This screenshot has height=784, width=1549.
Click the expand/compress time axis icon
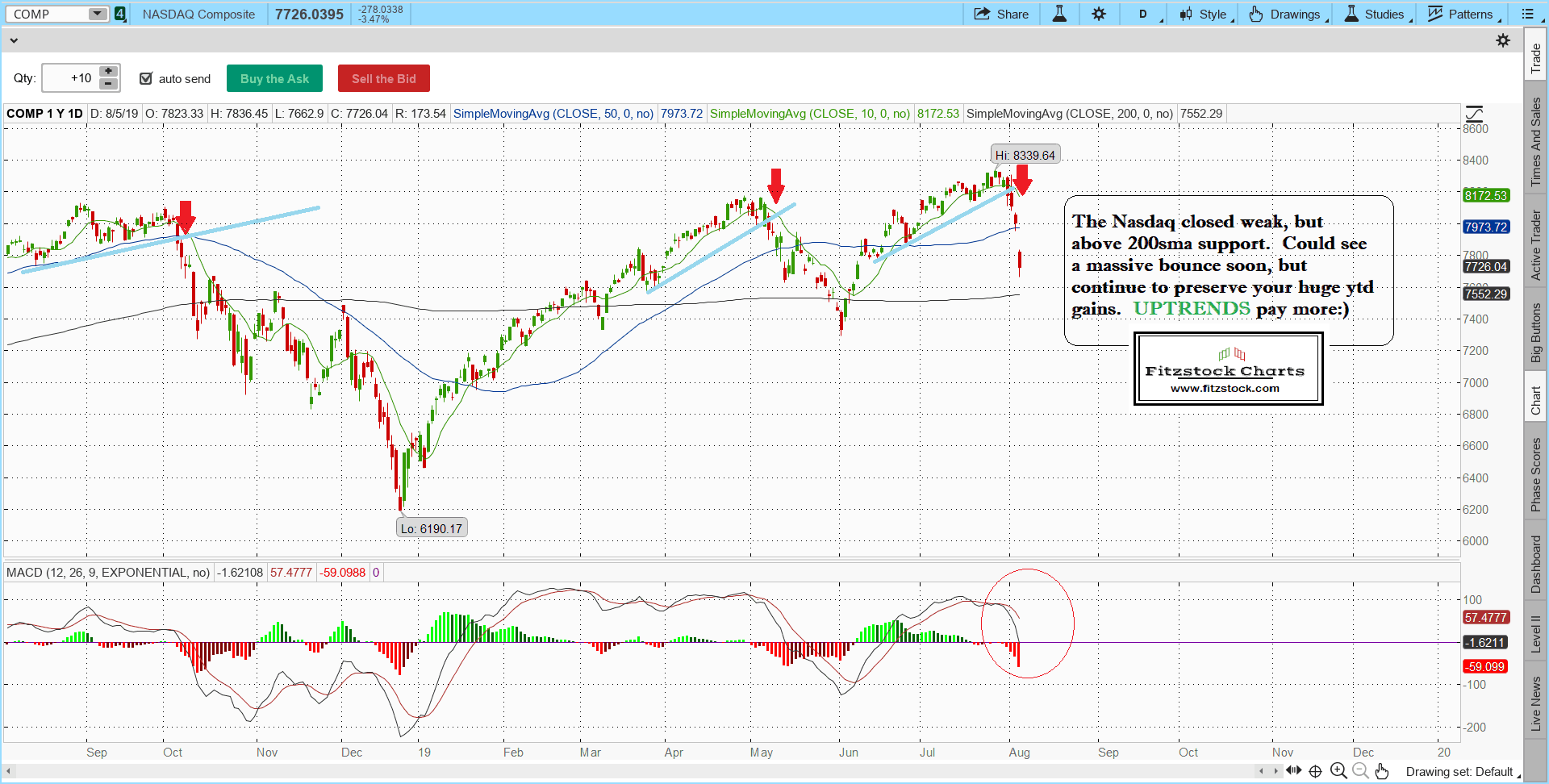coord(1293,770)
